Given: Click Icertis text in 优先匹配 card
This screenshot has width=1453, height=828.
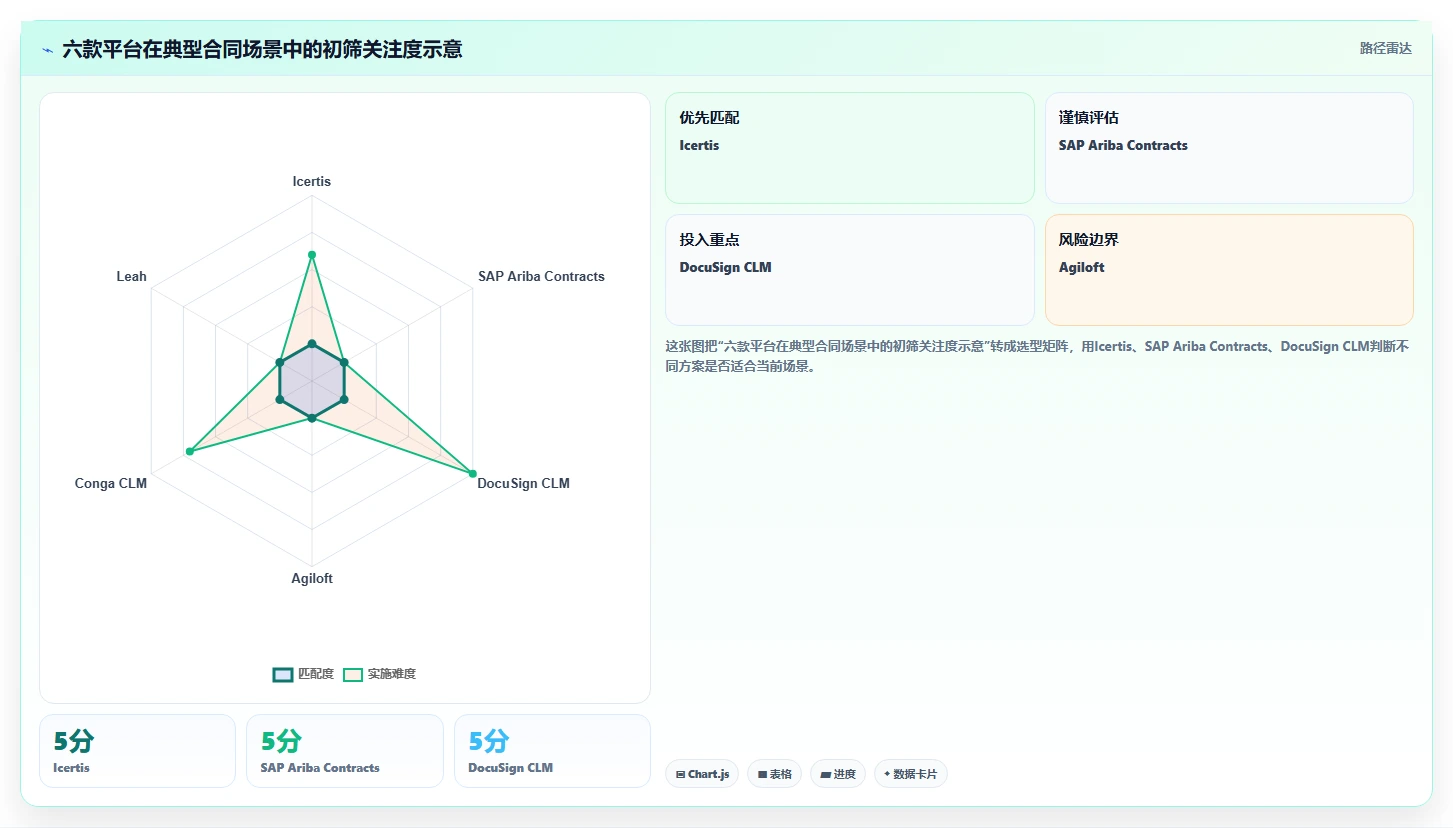Looking at the screenshot, I should pyautogui.click(x=699, y=145).
